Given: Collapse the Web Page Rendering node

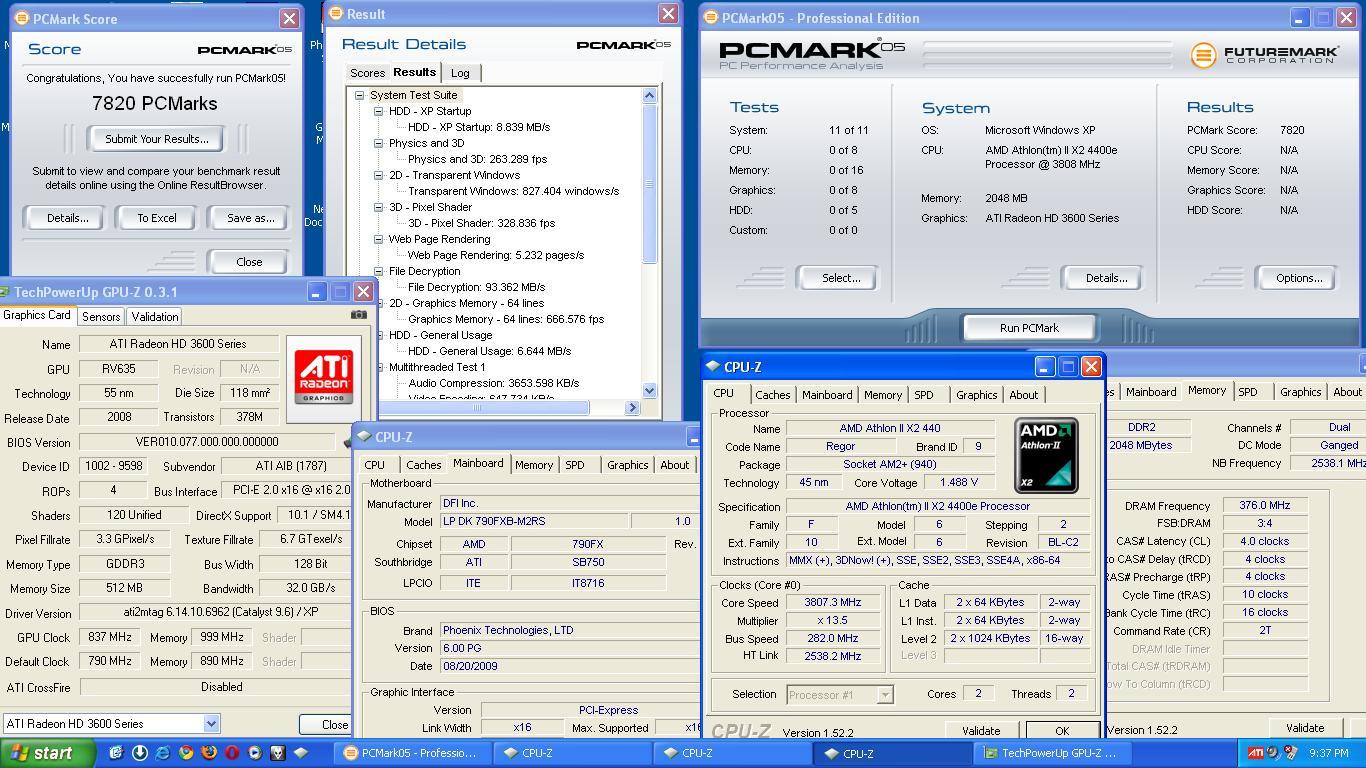Looking at the screenshot, I should coord(379,239).
